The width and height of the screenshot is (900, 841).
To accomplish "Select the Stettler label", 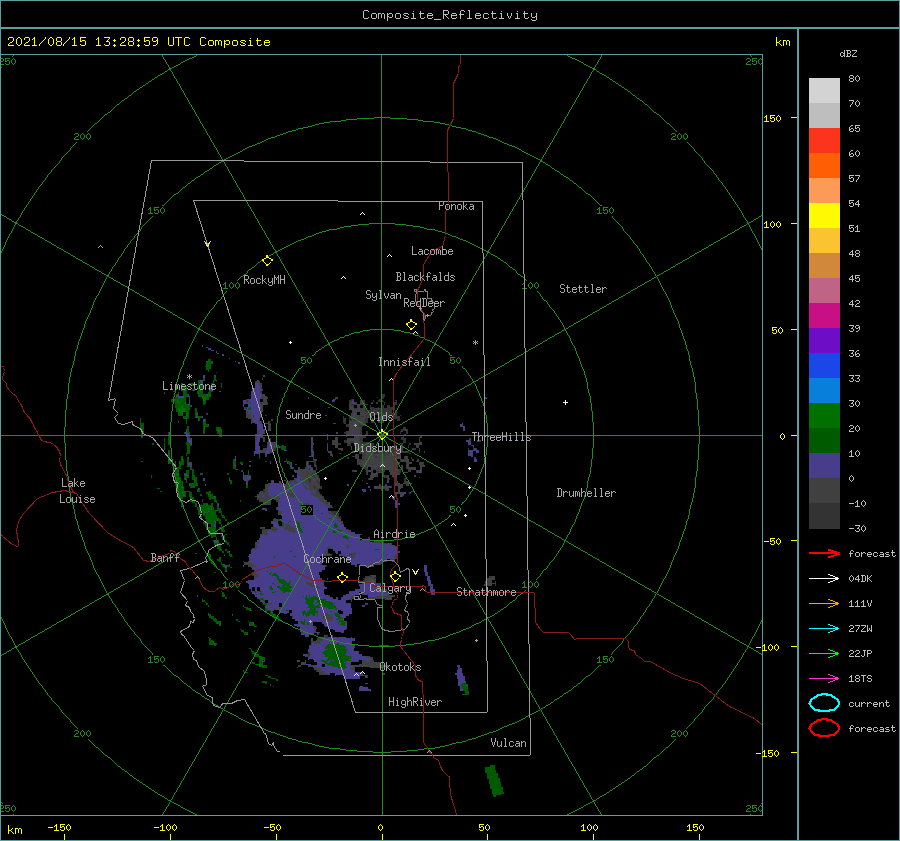I will tap(583, 289).
